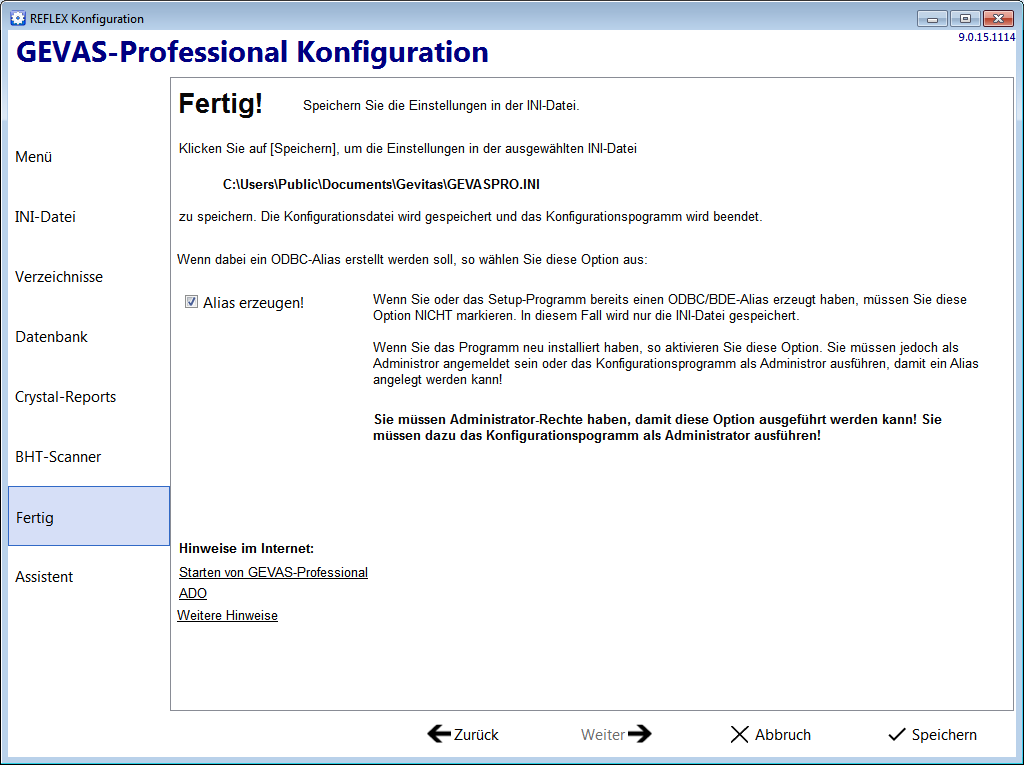The width and height of the screenshot is (1024, 765).
Task: Open 'Starten von GEVAS-Professional' link
Action: click(273, 572)
